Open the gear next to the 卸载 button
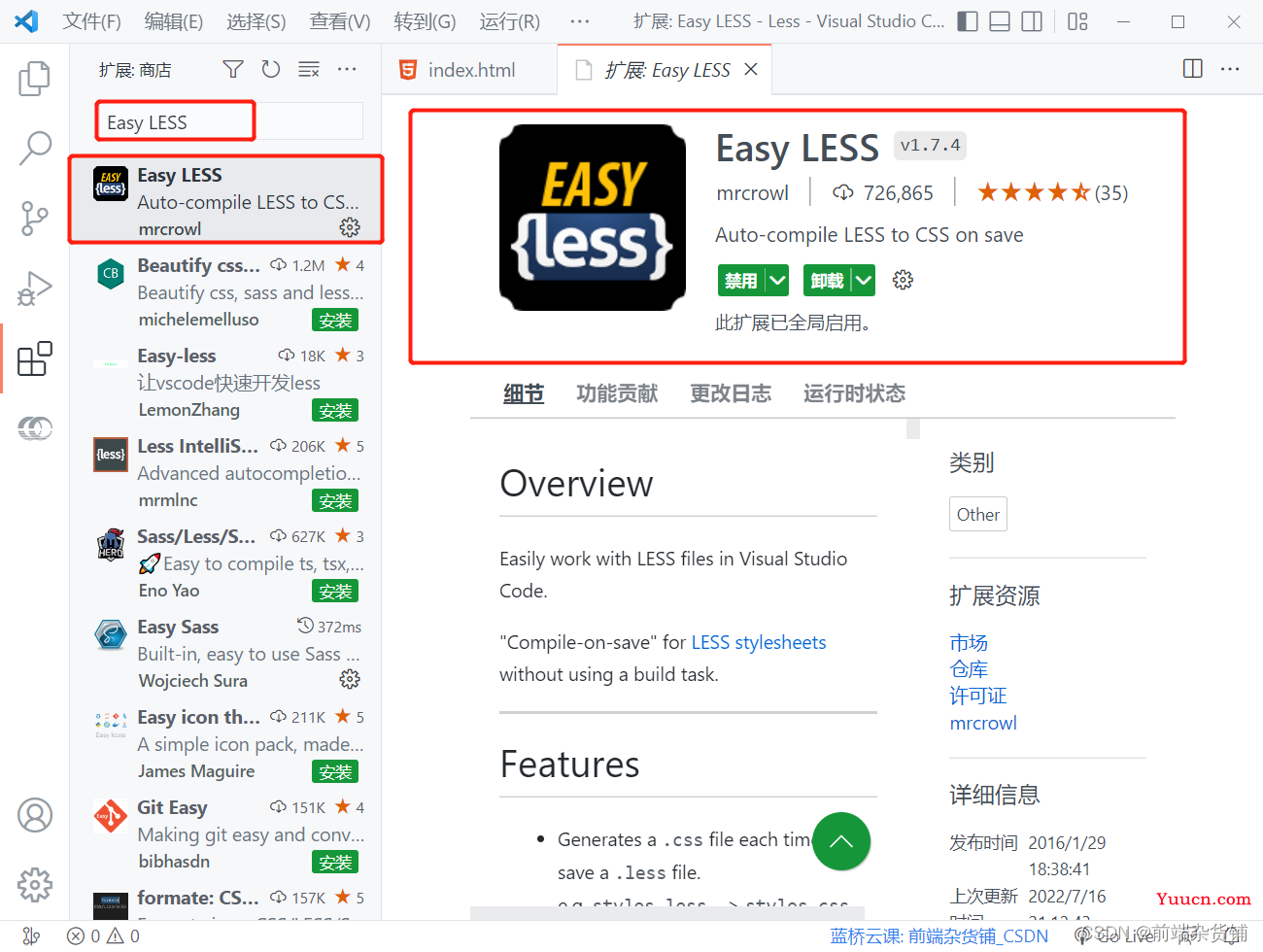The width and height of the screenshot is (1263, 952). (x=903, y=280)
